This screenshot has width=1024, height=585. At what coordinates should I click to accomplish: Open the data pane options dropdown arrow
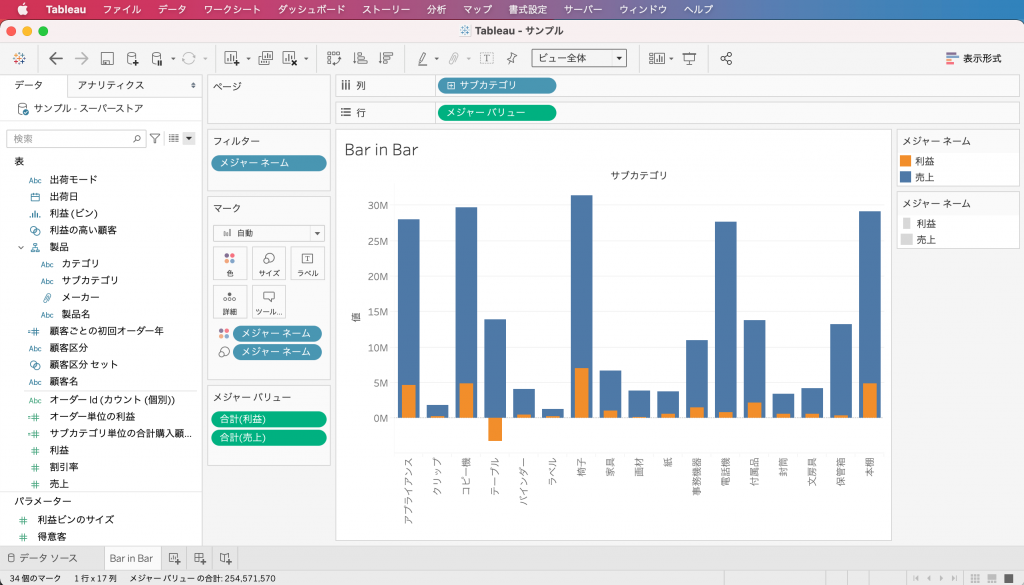[189, 138]
